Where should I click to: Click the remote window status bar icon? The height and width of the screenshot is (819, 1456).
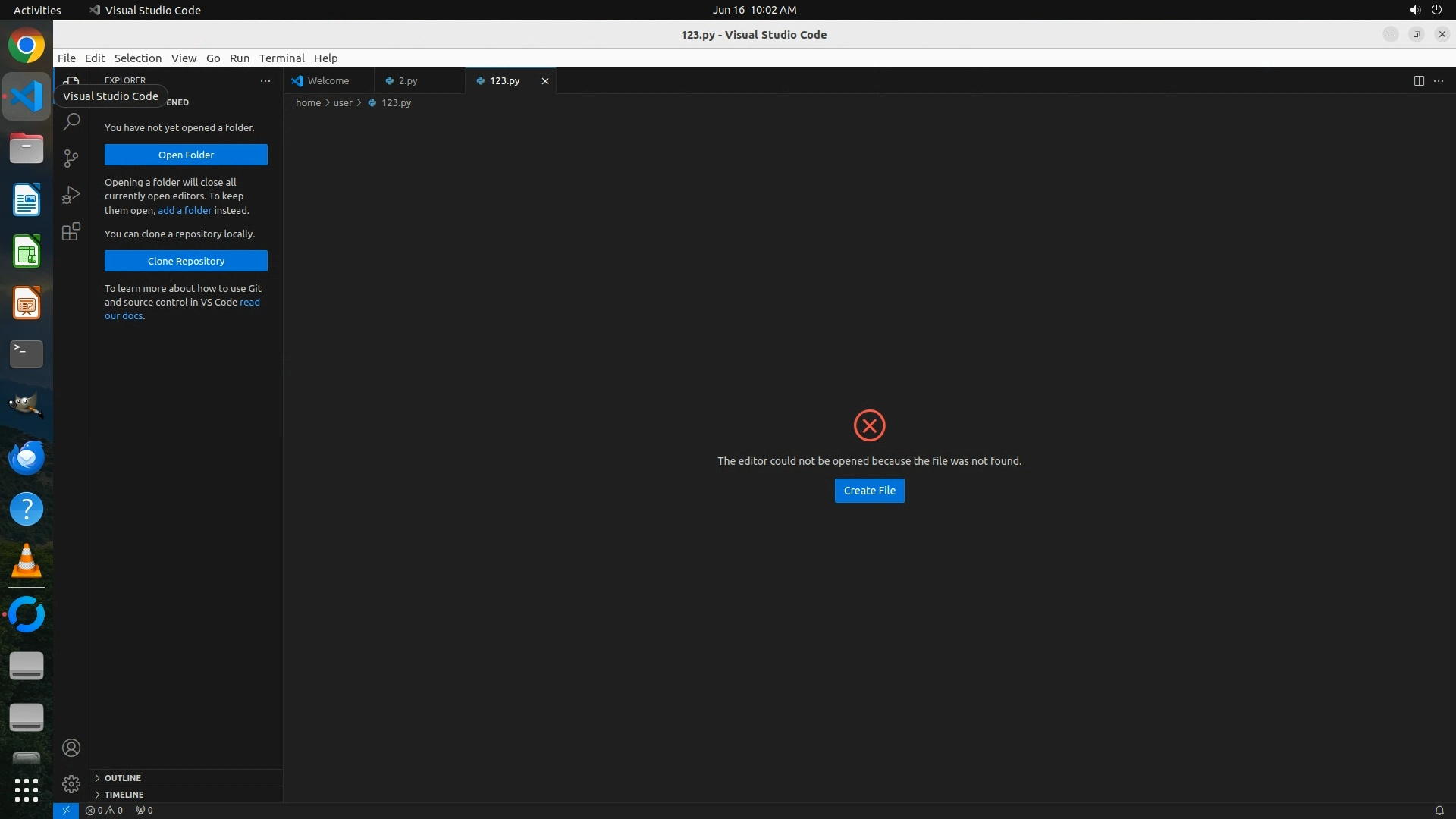[x=66, y=810]
